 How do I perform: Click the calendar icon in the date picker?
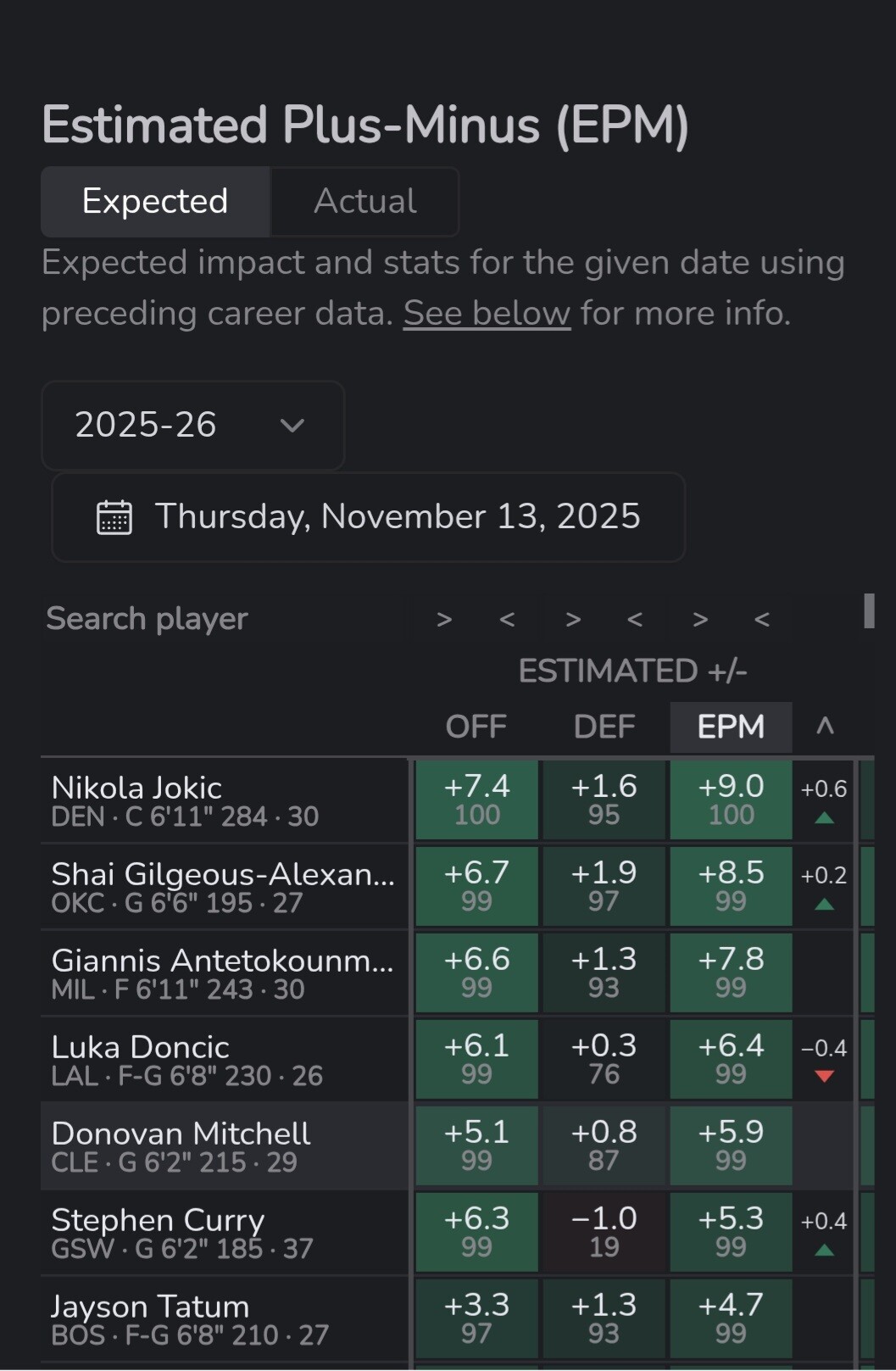(x=114, y=517)
